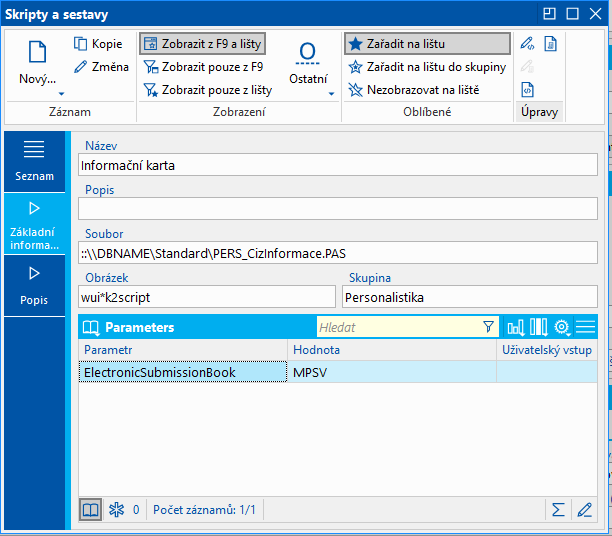Click the filter funnel icon in search
Viewport: 612px width, 536px height.
click(x=488, y=327)
